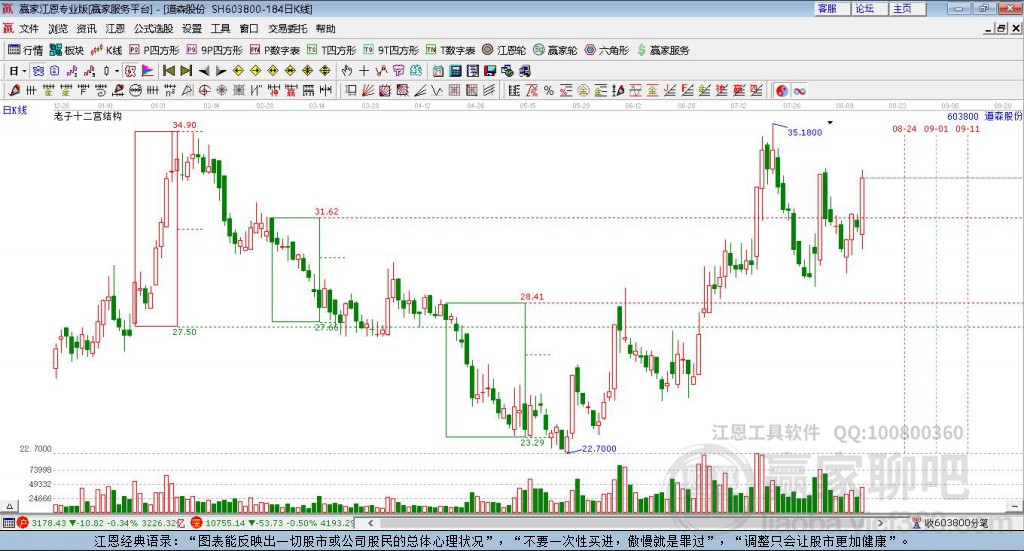1024x551 pixels.
Task: Jump to last bar with skip-end icon
Action: coord(186,71)
